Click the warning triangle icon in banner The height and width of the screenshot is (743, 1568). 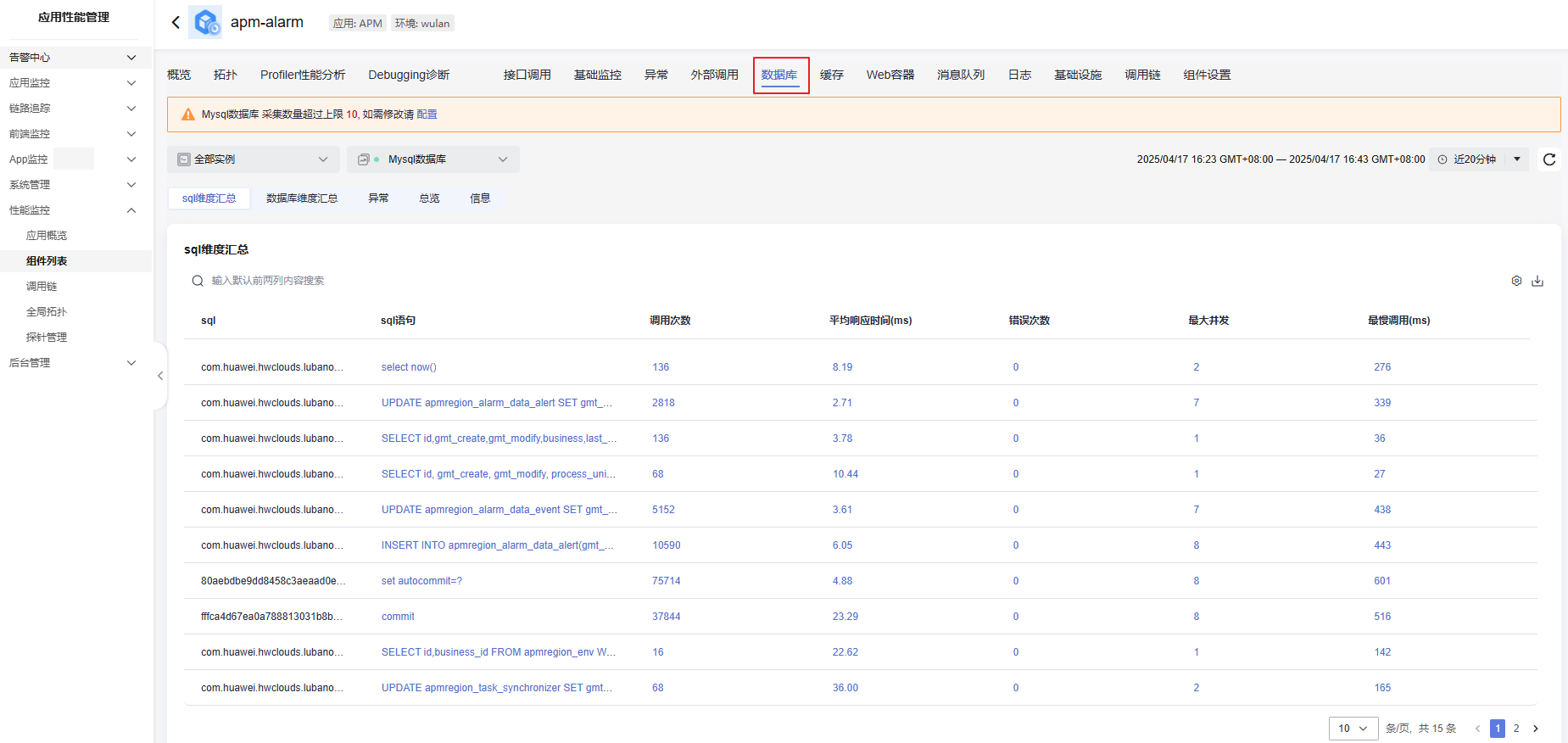[x=188, y=115]
